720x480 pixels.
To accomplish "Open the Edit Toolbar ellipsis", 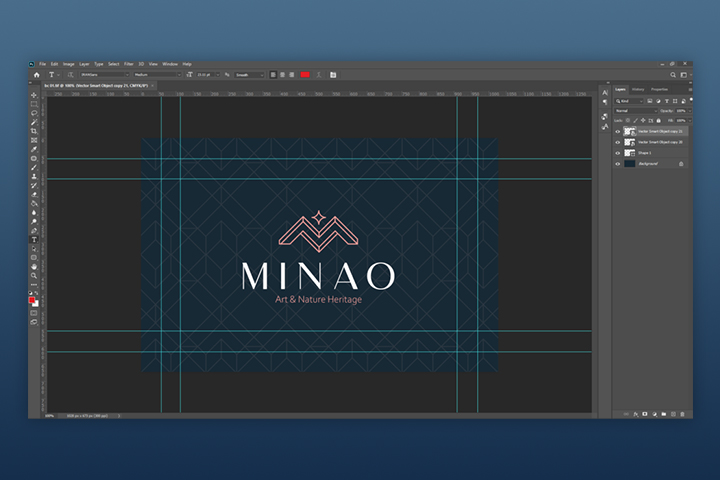I will tap(34, 285).
